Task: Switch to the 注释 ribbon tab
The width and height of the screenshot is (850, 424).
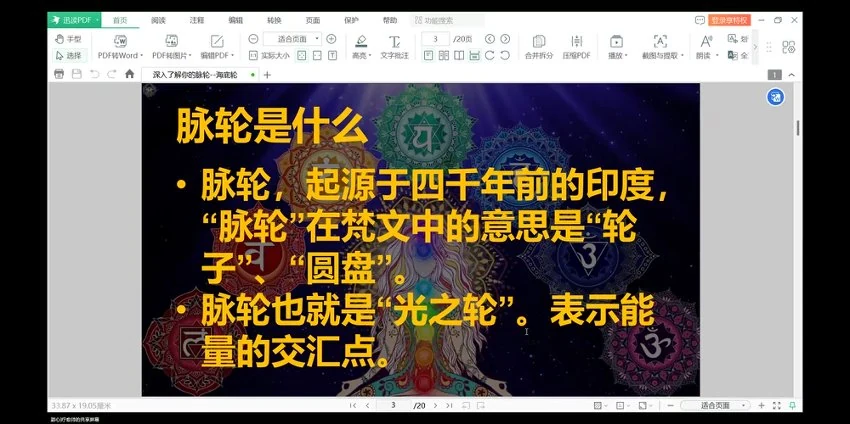Action: (x=197, y=20)
